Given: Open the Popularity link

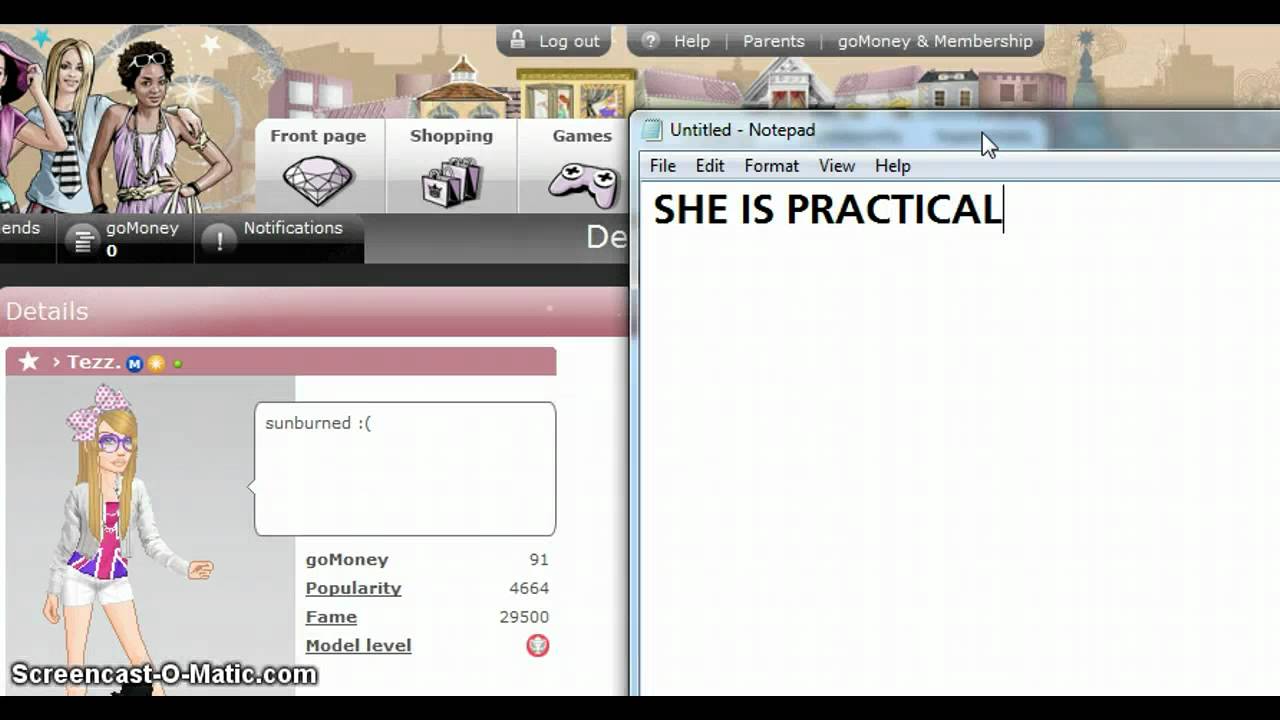Looking at the screenshot, I should tap(353, 588).
